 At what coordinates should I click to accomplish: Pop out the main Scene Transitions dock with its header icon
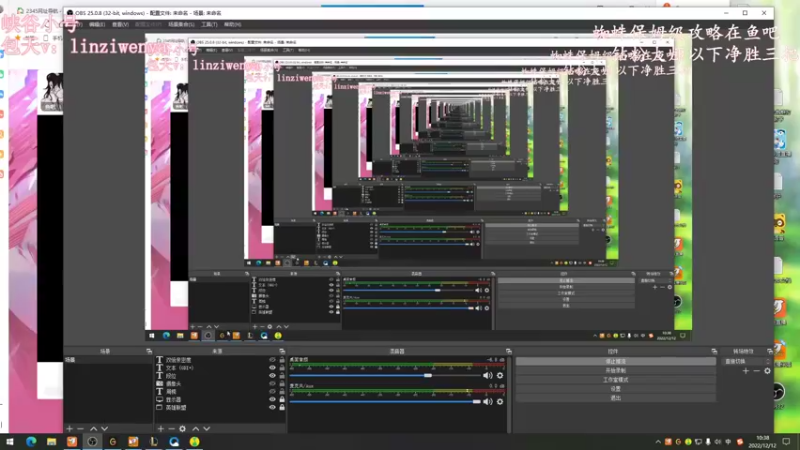pyautogui.click(x=770, y=351)
